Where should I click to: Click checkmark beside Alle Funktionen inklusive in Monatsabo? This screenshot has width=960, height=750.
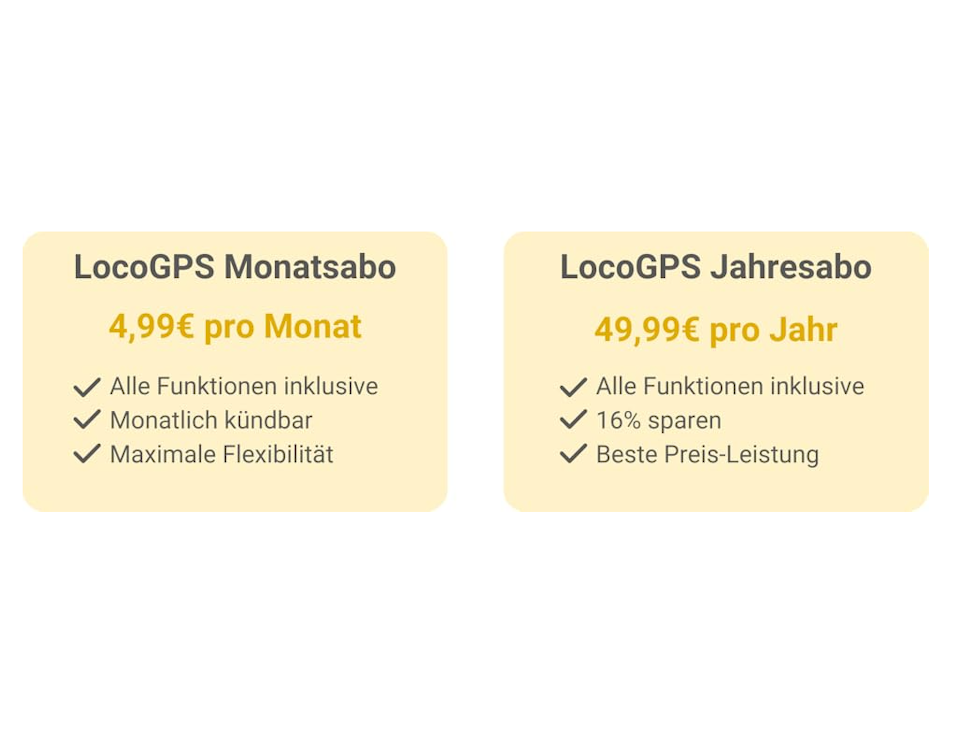click(x=87, y=387)
